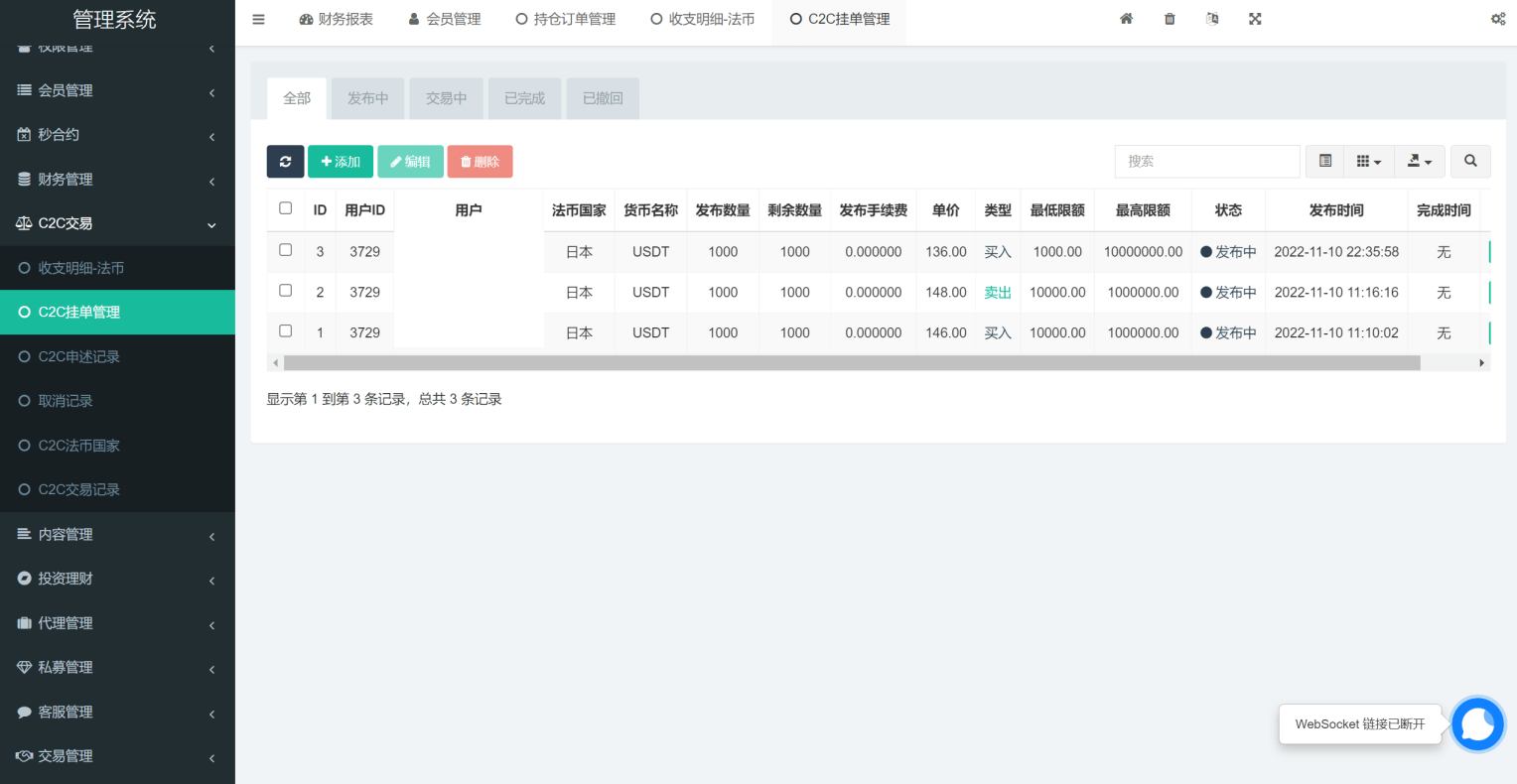Click the 交易管理 handshake icon in sidebar
Viewport: 1517px width, 784px height.
25,756
